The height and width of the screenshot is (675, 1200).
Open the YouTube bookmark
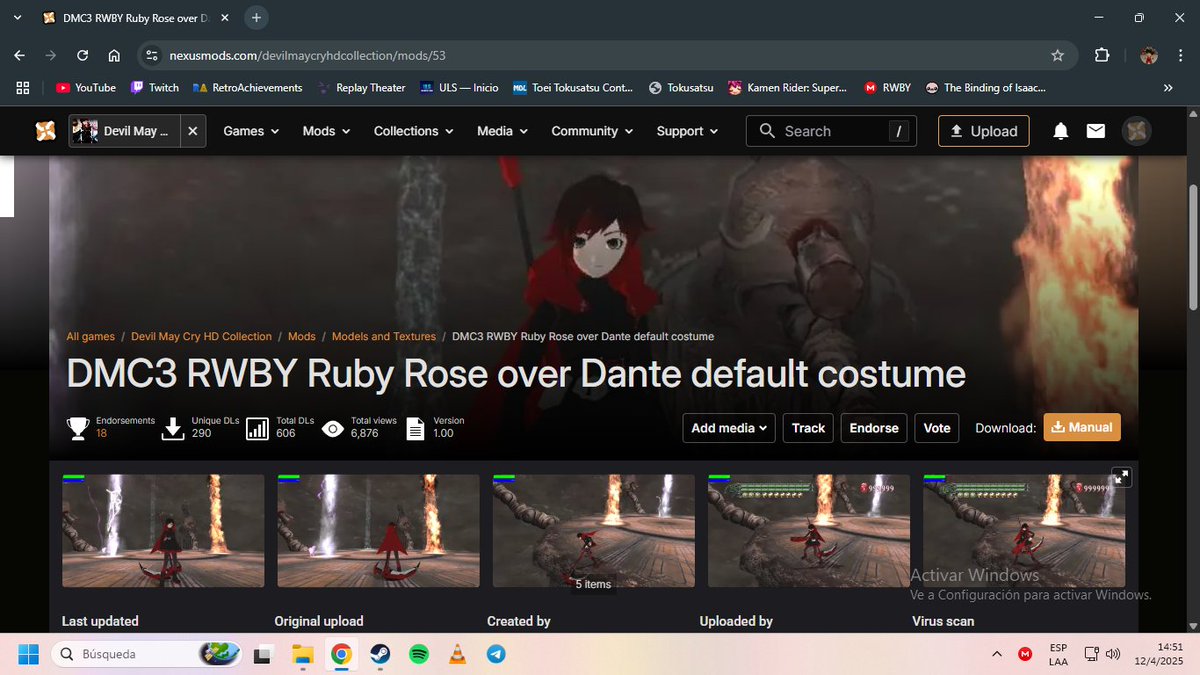[x=86, y=88]
